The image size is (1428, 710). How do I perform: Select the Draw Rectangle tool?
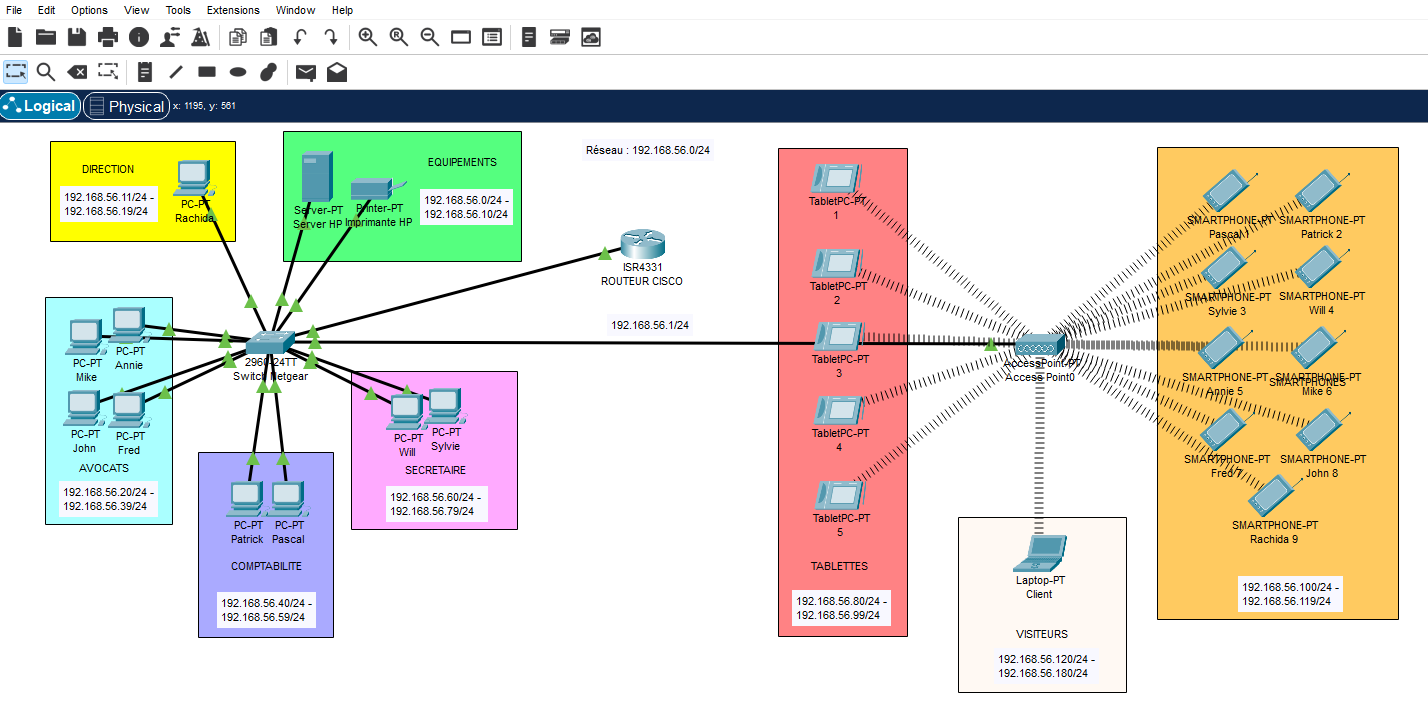coord(207,72)
